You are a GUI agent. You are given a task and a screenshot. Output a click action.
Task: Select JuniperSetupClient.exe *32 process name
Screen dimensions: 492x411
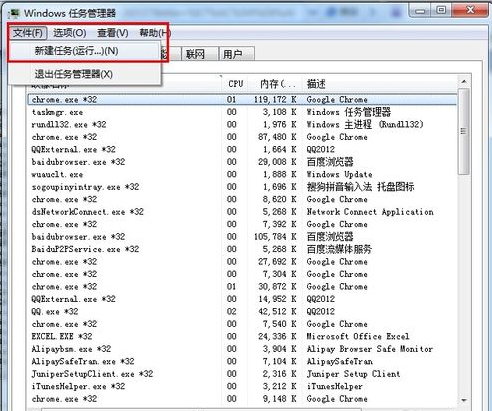[92, 374]
